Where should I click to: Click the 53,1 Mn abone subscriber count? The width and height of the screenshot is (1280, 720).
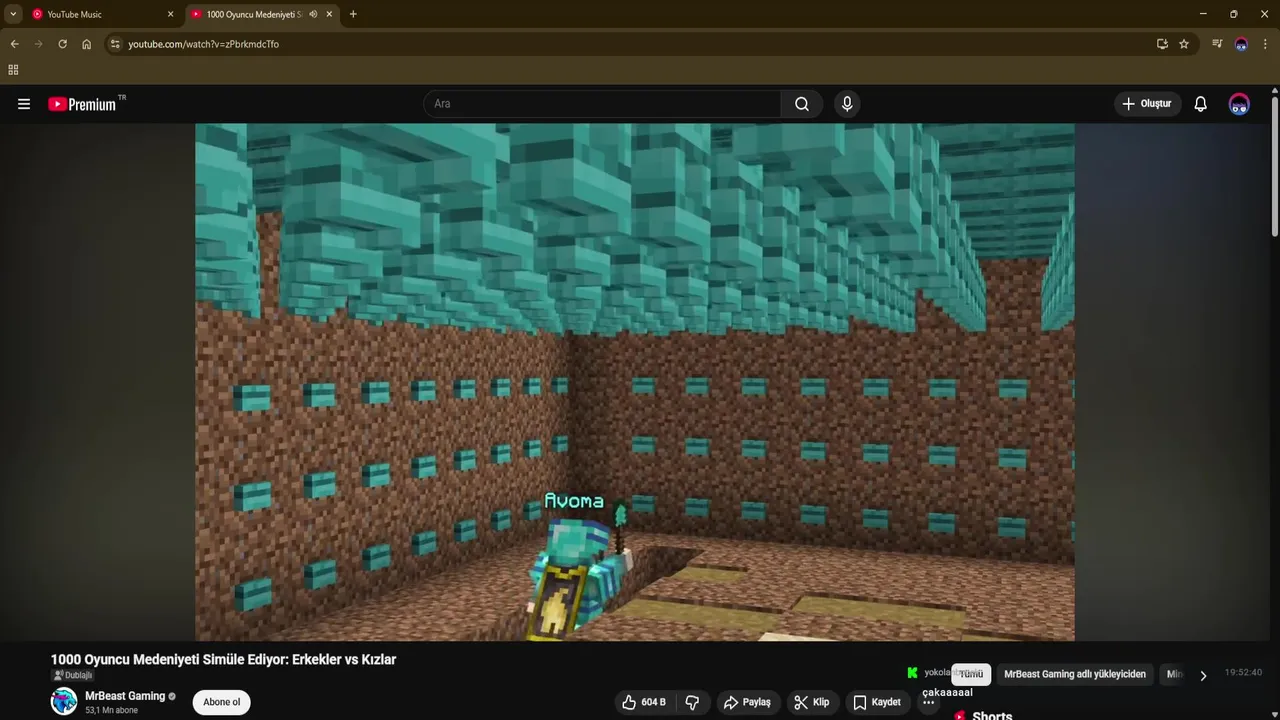coord(111,711)
